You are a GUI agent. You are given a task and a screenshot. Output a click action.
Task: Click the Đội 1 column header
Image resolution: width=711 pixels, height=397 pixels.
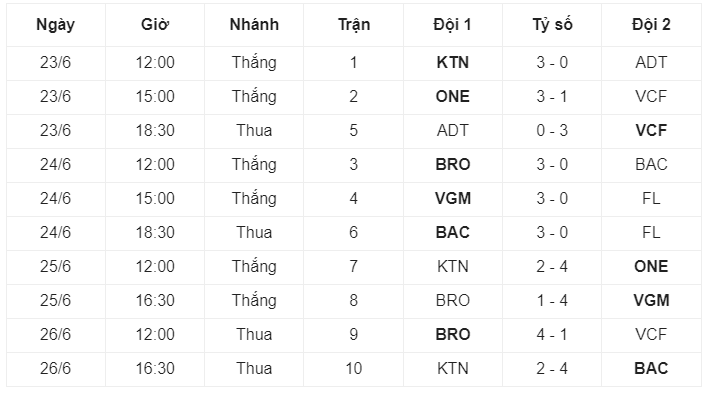point(453,24)
